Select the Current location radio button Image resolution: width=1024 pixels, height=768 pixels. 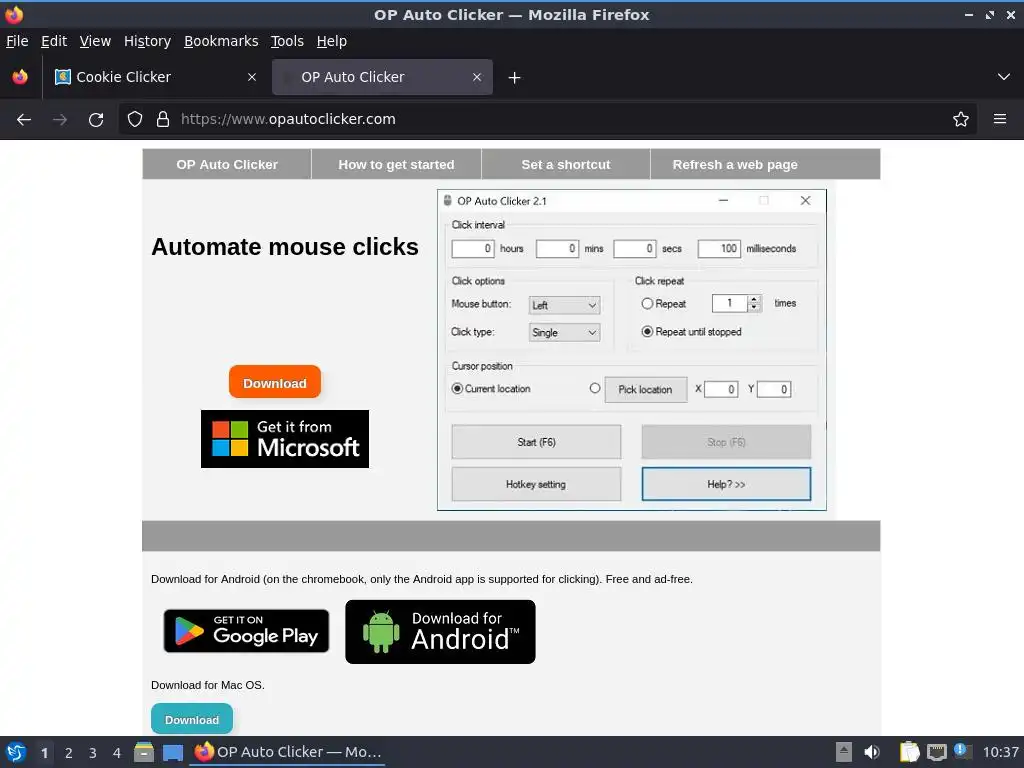[x=457, y=389]
